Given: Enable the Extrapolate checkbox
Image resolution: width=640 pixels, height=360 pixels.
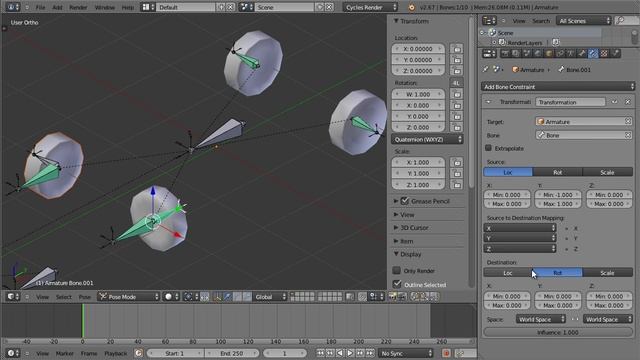Looking at the screenshot, I should (x=489, y=148).
